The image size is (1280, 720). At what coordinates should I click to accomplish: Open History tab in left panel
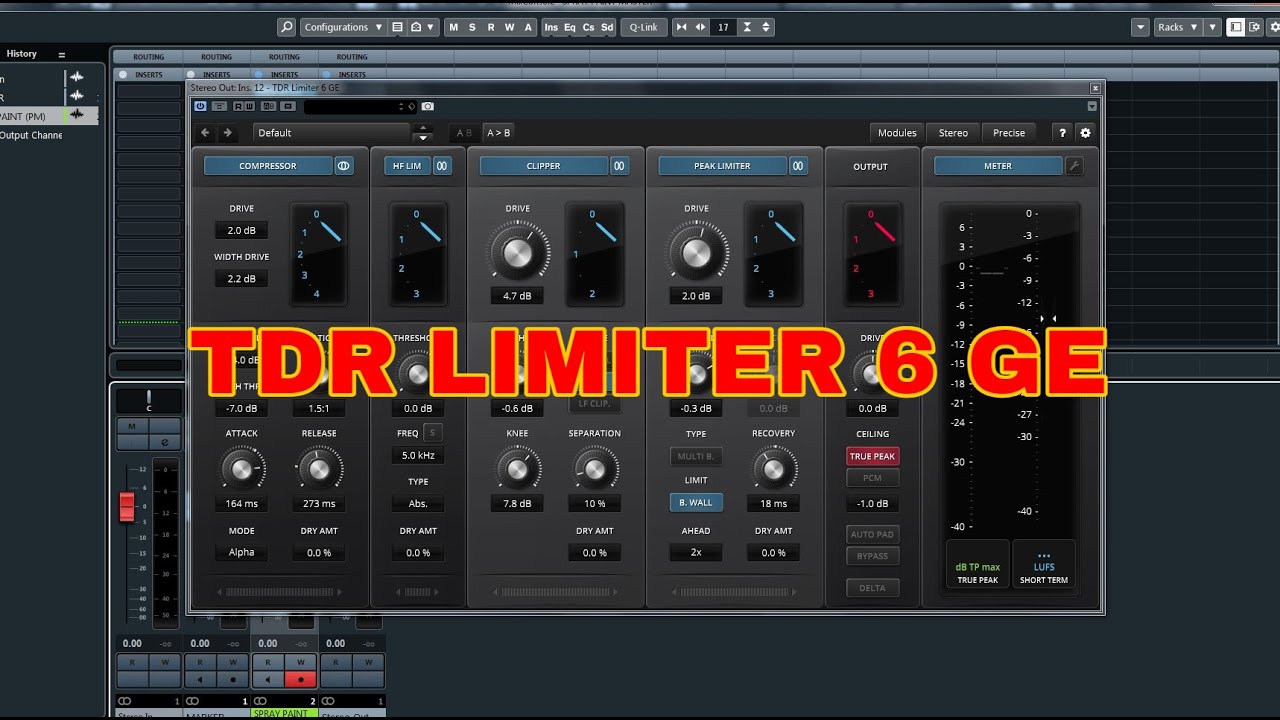(21, 54)
